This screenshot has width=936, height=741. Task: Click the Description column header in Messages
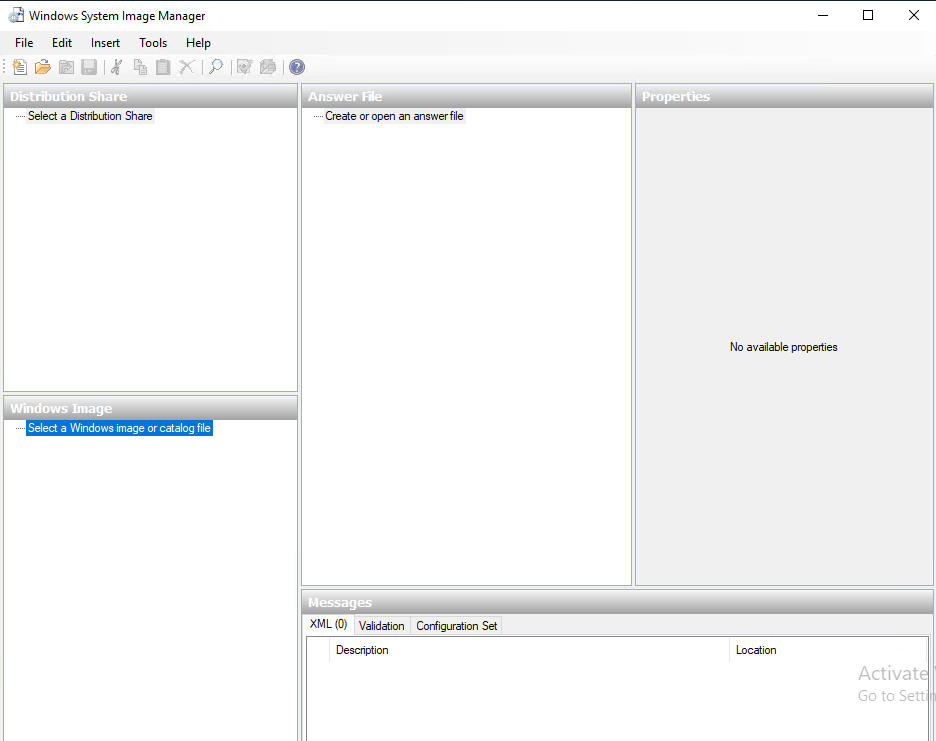[362, 650]
